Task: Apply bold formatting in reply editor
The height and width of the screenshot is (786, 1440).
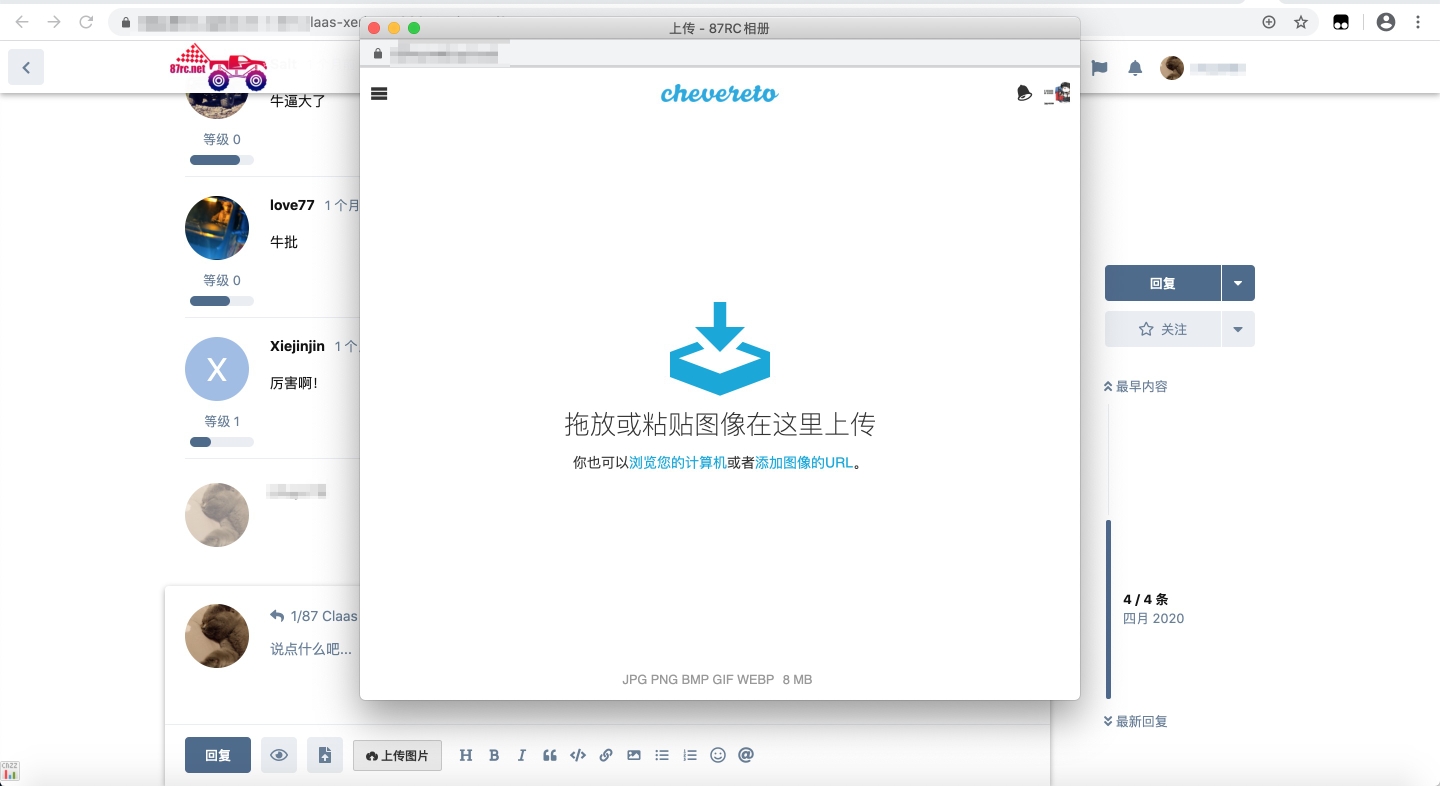Action: (x=494, y=756)
